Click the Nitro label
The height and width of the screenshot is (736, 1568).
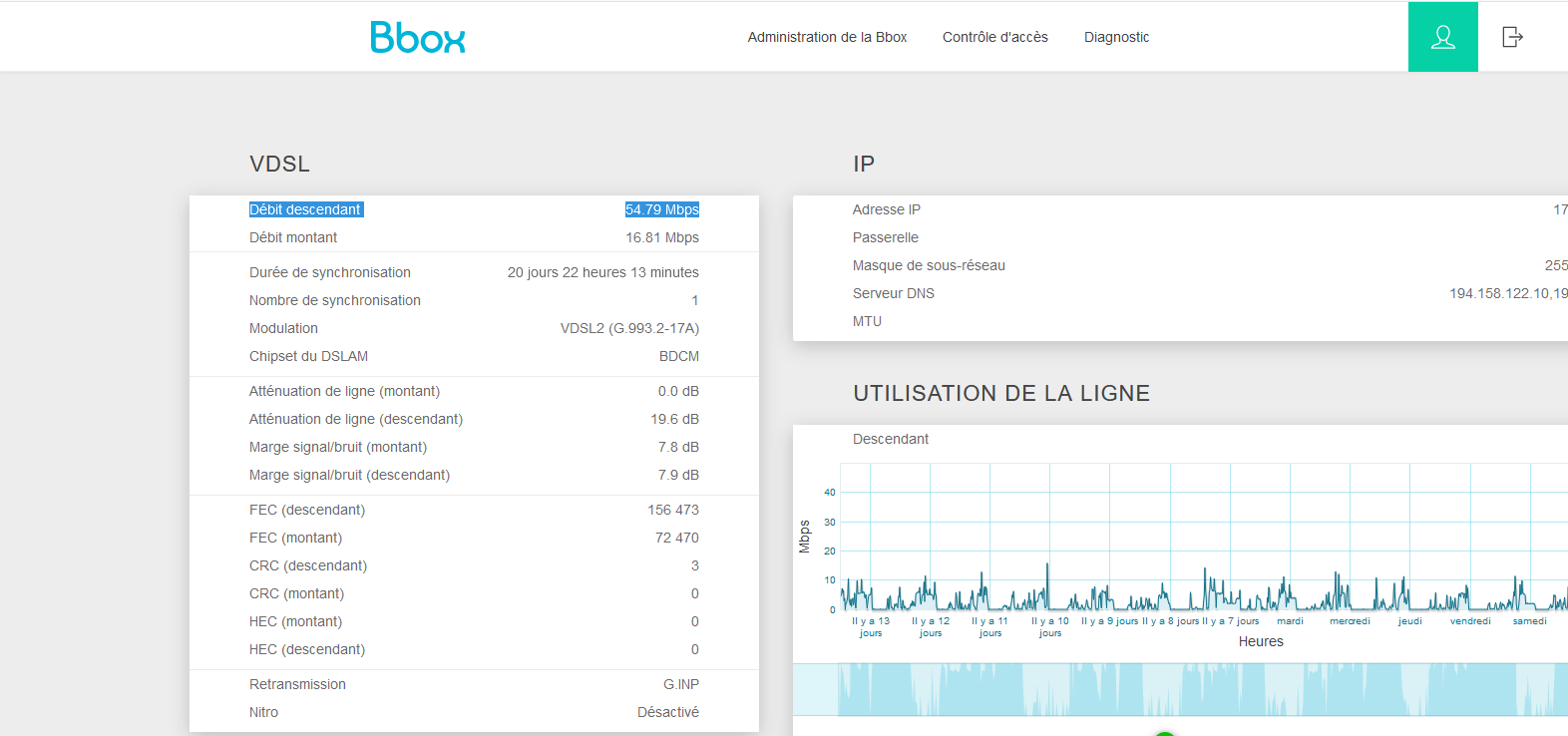click(263, 712)
